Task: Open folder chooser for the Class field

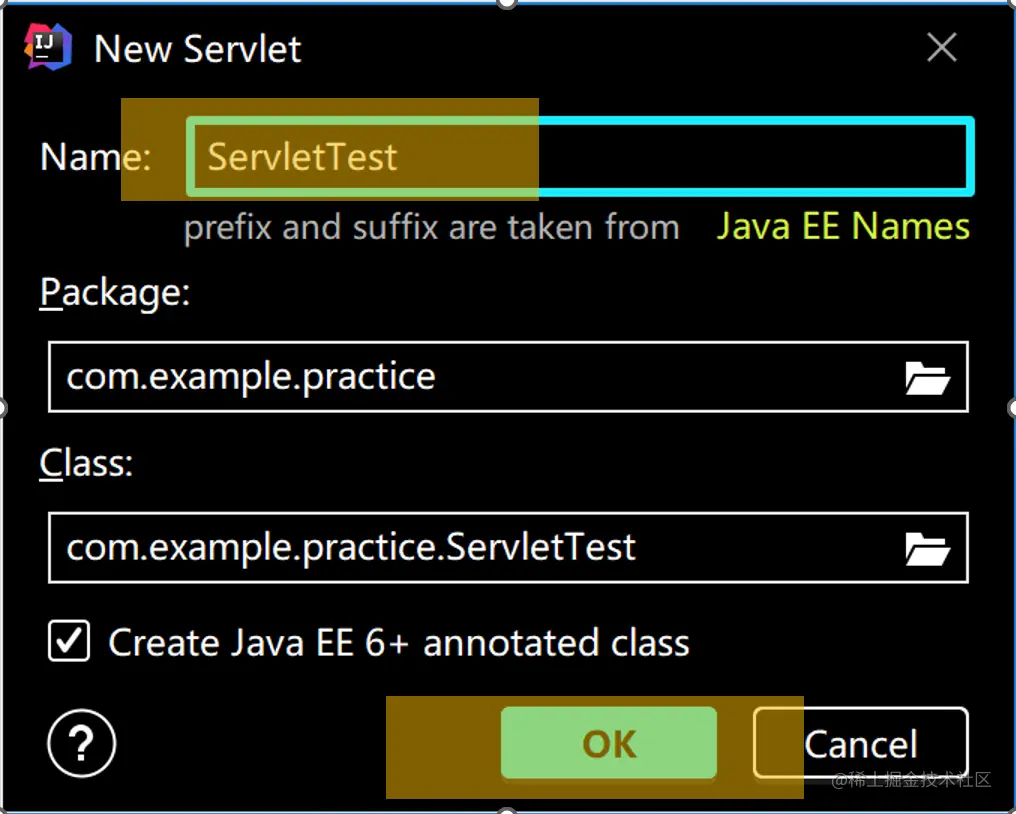Action: (x=926, y=548)
